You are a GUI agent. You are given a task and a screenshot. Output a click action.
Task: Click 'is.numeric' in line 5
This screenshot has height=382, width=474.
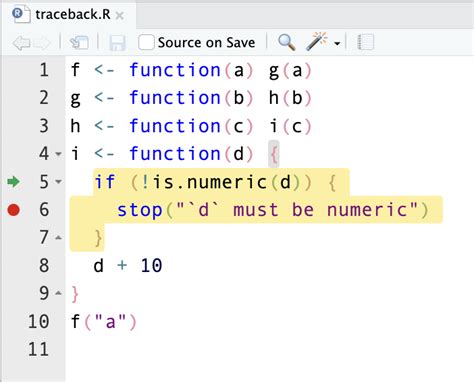pyautogui.click(x=210, y=182)
